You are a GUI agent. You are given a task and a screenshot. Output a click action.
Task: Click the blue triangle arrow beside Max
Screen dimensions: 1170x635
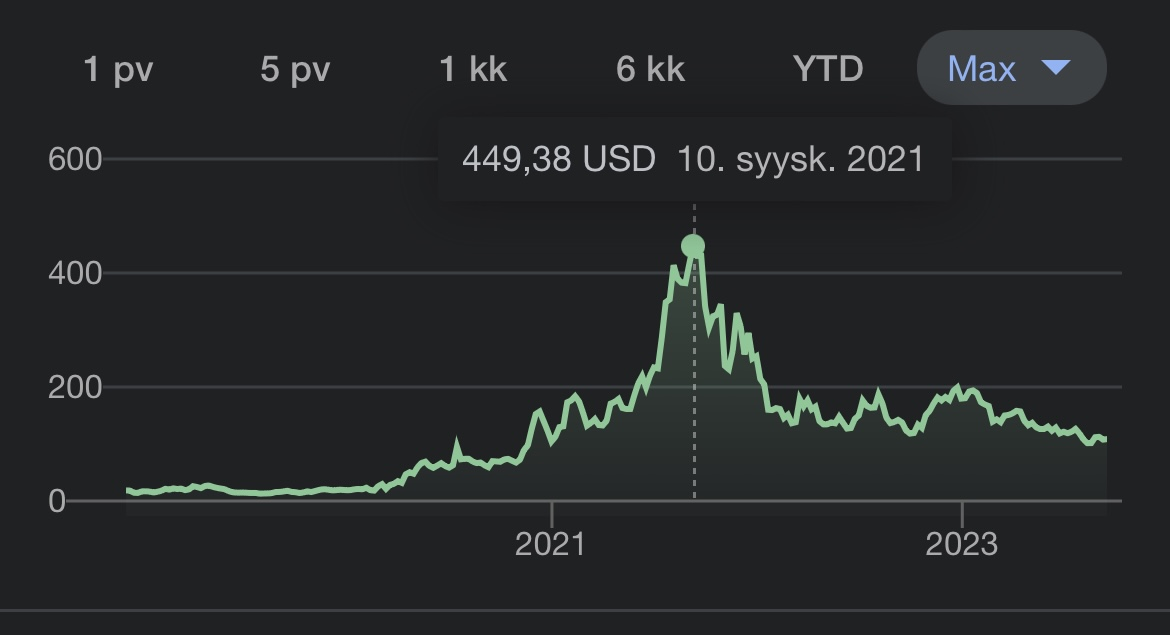point(1056,68)
